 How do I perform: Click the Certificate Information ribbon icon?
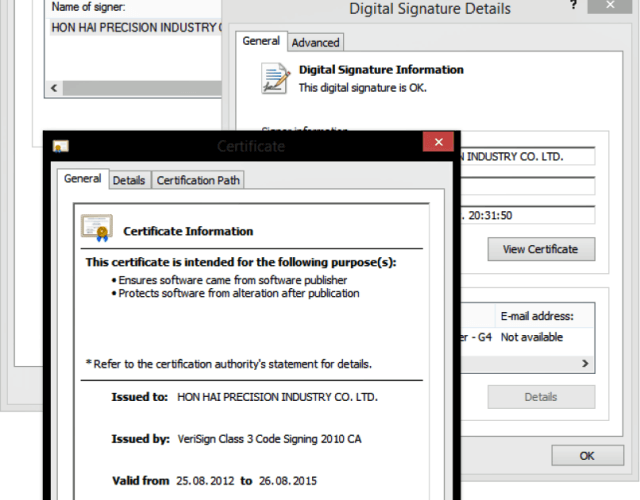tap(97, 228)
